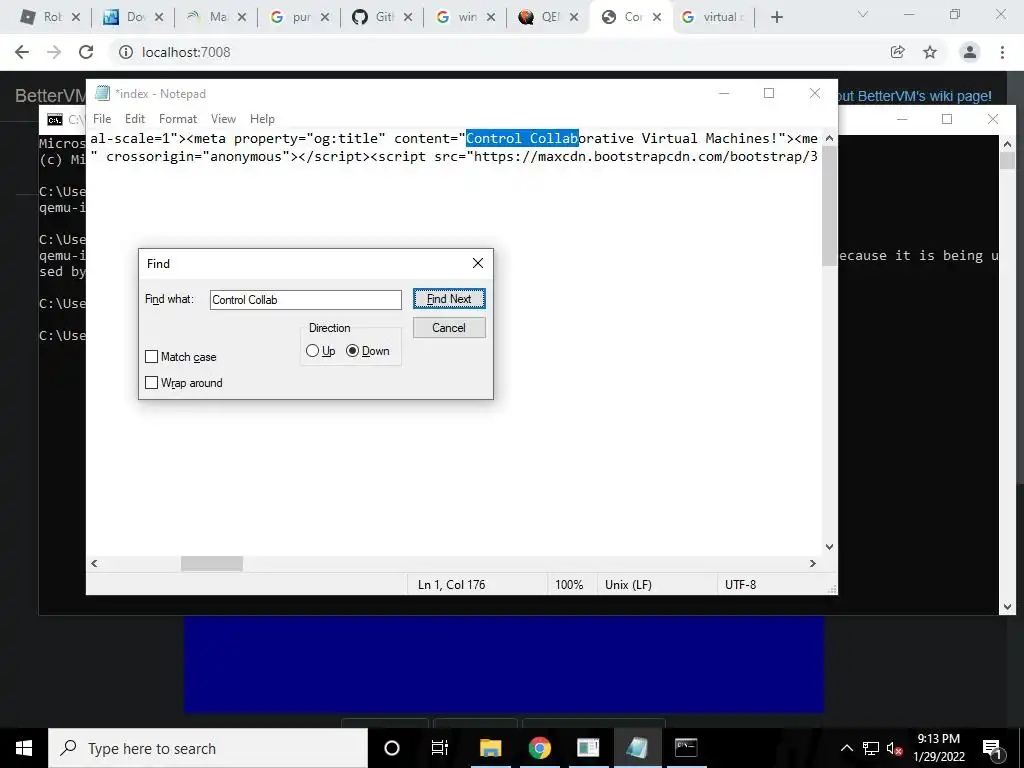The height and width of the screenshot is (768, 1024).
Task: Bookmark this page with the star
Action: 930,52
